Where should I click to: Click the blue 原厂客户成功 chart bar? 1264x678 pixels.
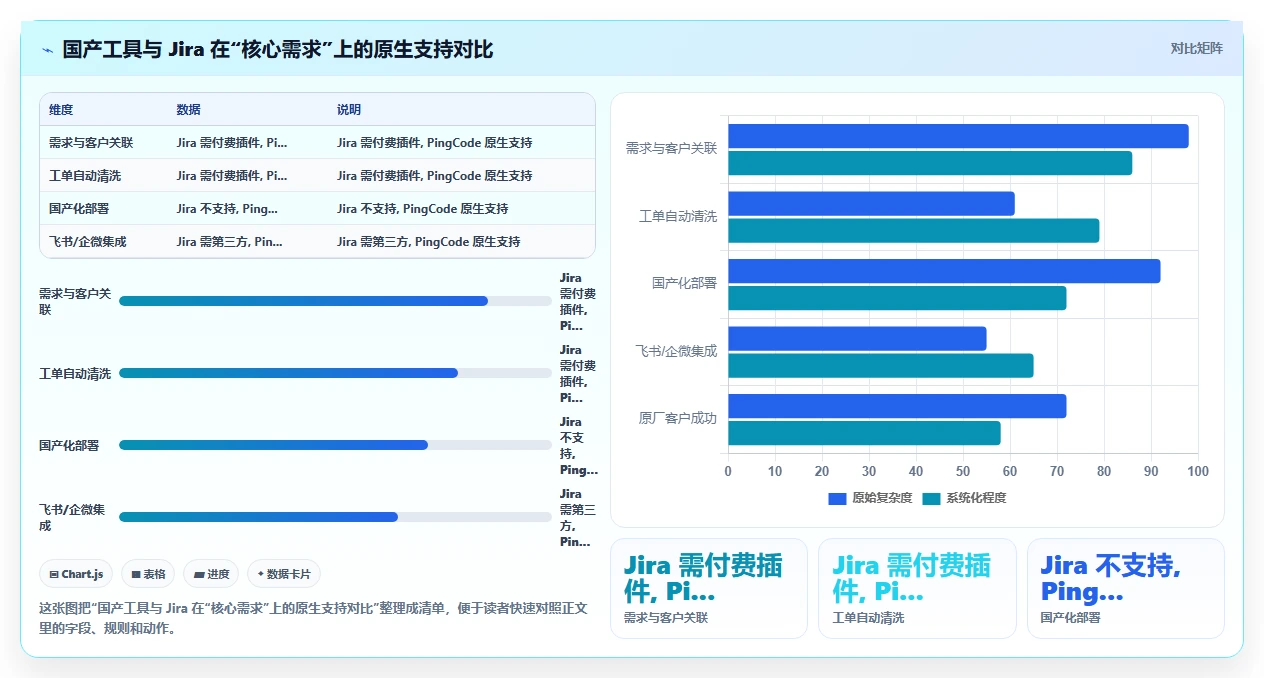tap(897, 406)
